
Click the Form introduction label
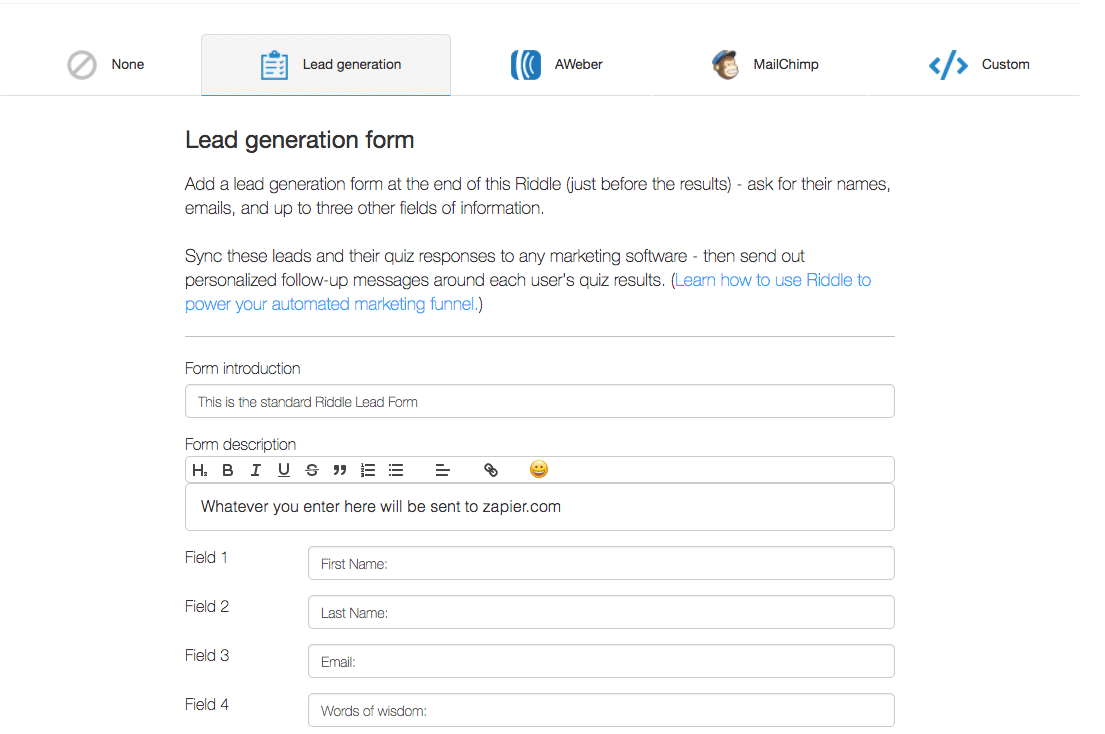coord(242,368)
